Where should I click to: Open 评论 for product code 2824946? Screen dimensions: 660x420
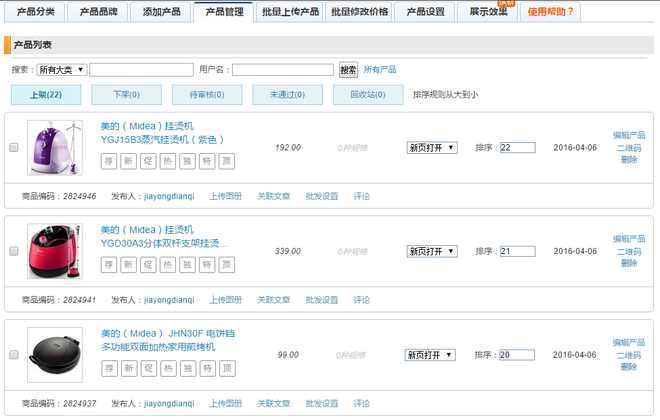(362, 196)
